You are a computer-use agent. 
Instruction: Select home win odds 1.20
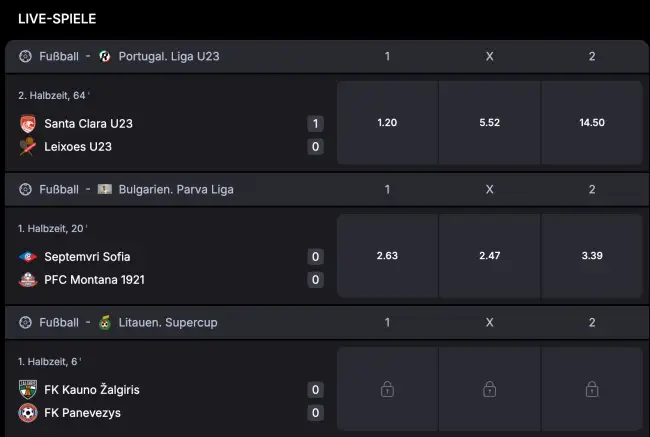pyautogui.click(x=387, y=123)
